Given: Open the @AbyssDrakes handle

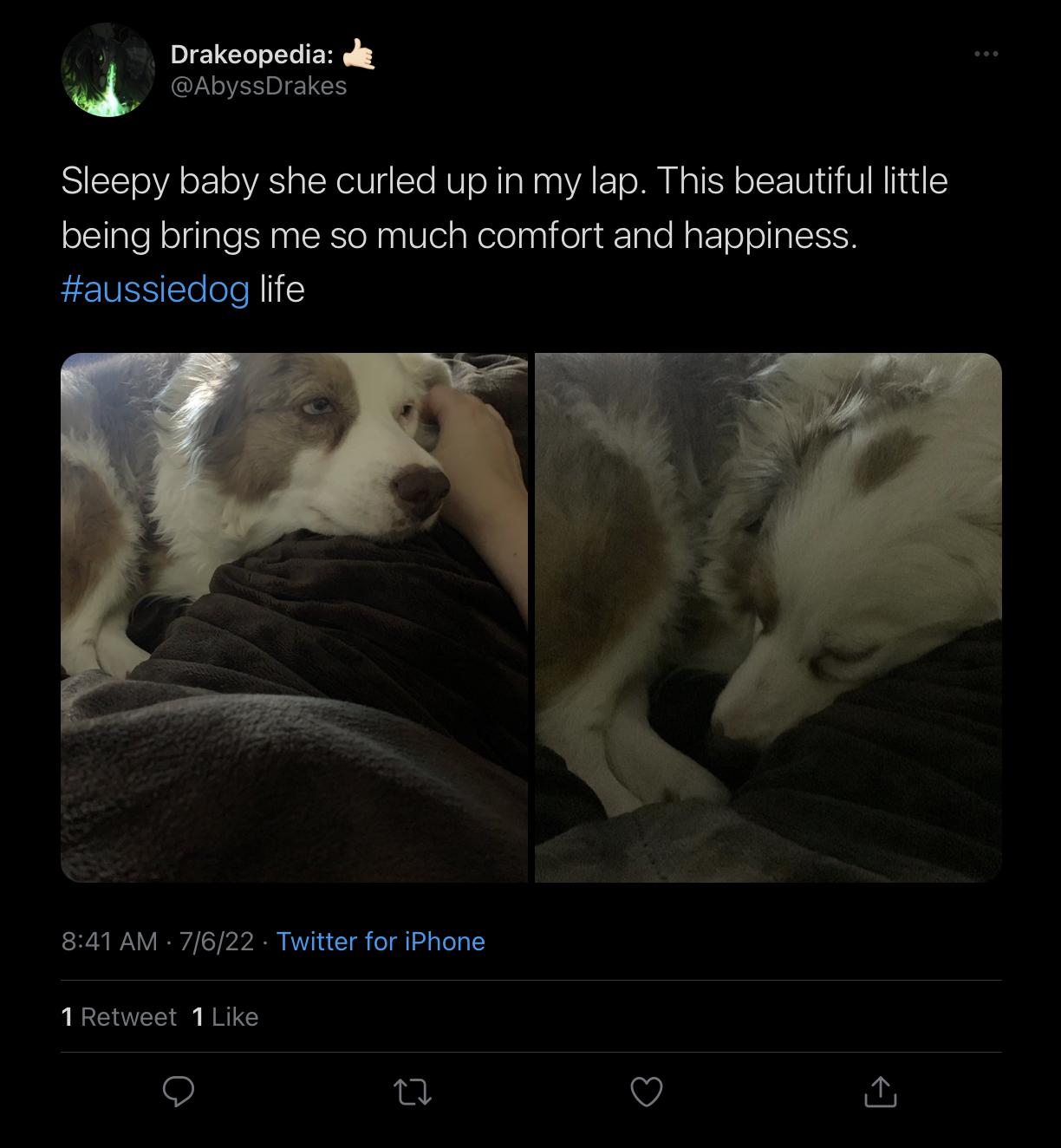Looking at the screenshot, I should click(258, 86).
